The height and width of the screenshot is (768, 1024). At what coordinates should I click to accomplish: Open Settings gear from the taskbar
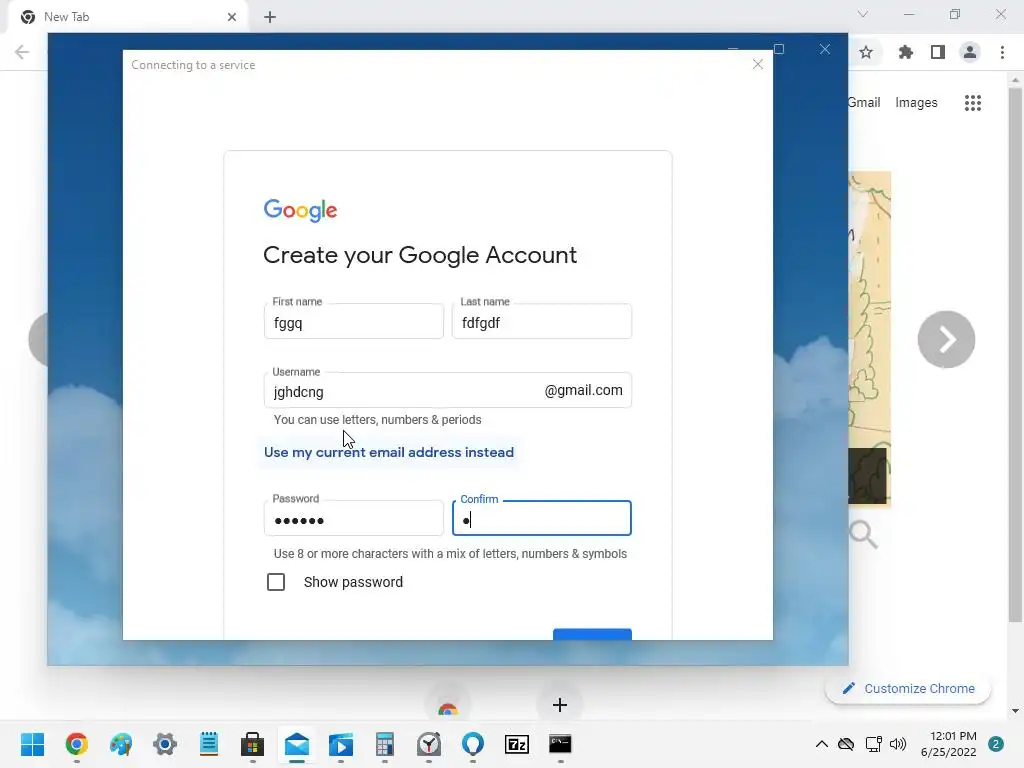point(165,744)
